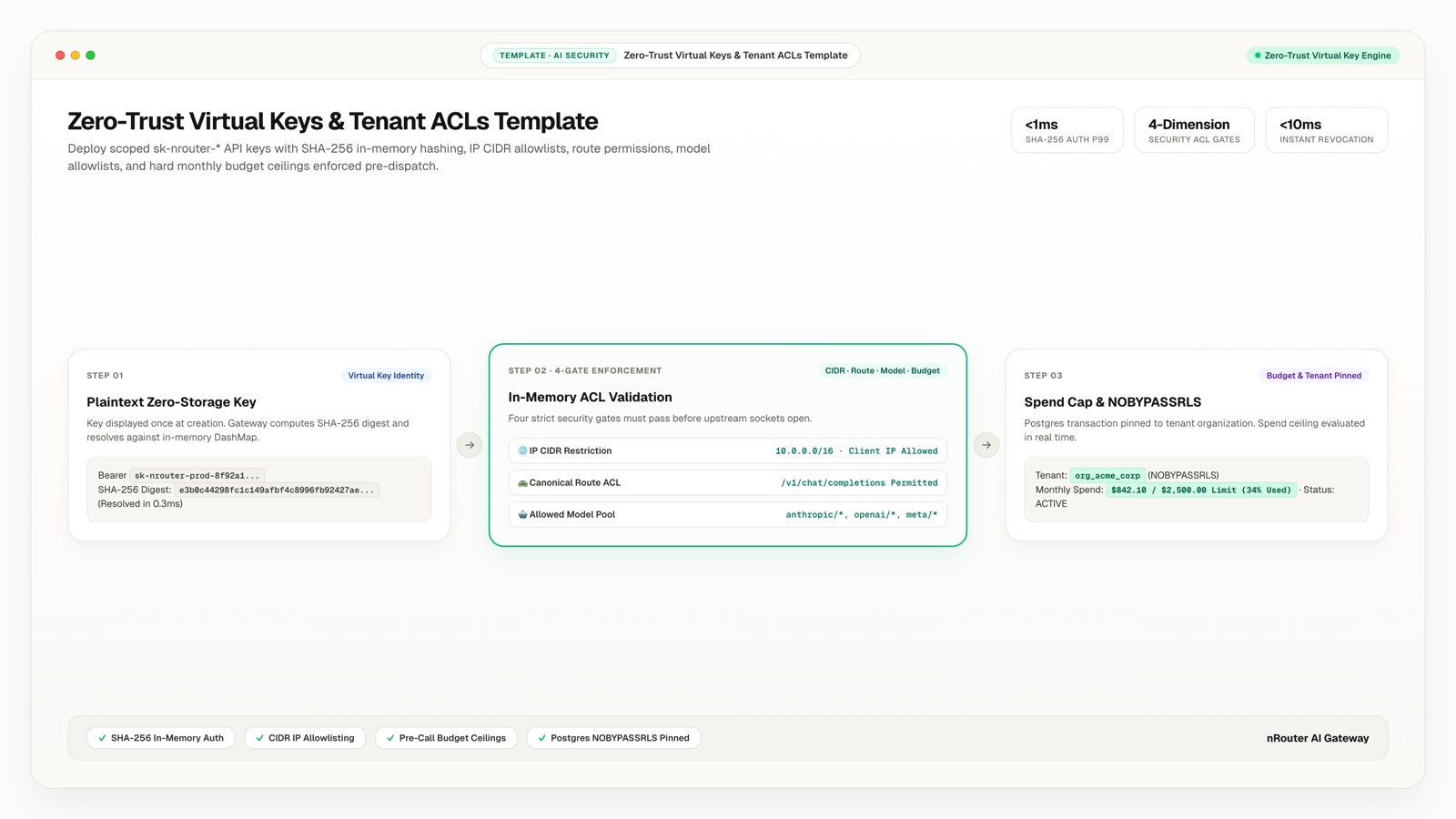Click the Pre-Call Budget Ceilings chip
This screenshot has width=1456, height=819.
pyautogui.click(x=447, y=738)
